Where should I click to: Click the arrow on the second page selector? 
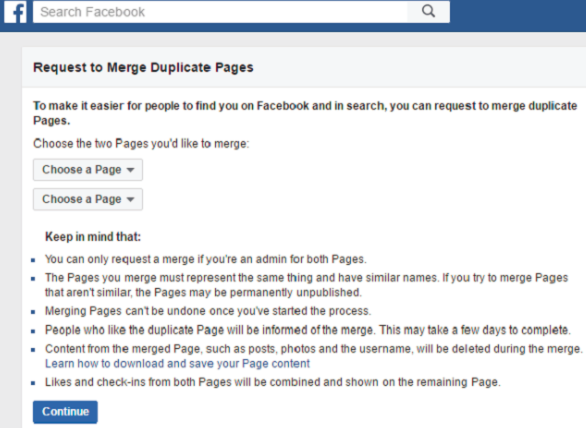tap(130, 200)
